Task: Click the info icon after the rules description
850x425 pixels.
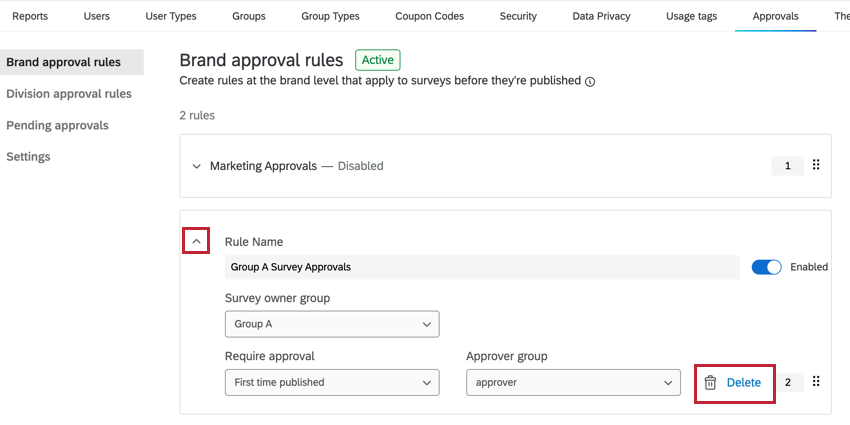Action: click(x=590, y=82)
